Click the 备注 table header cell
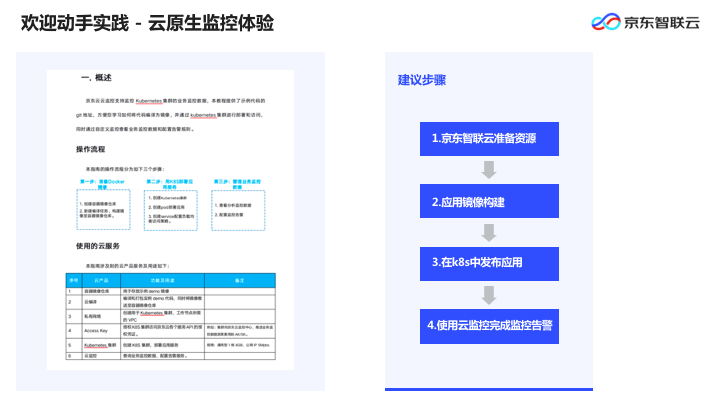 pos(240,280)
